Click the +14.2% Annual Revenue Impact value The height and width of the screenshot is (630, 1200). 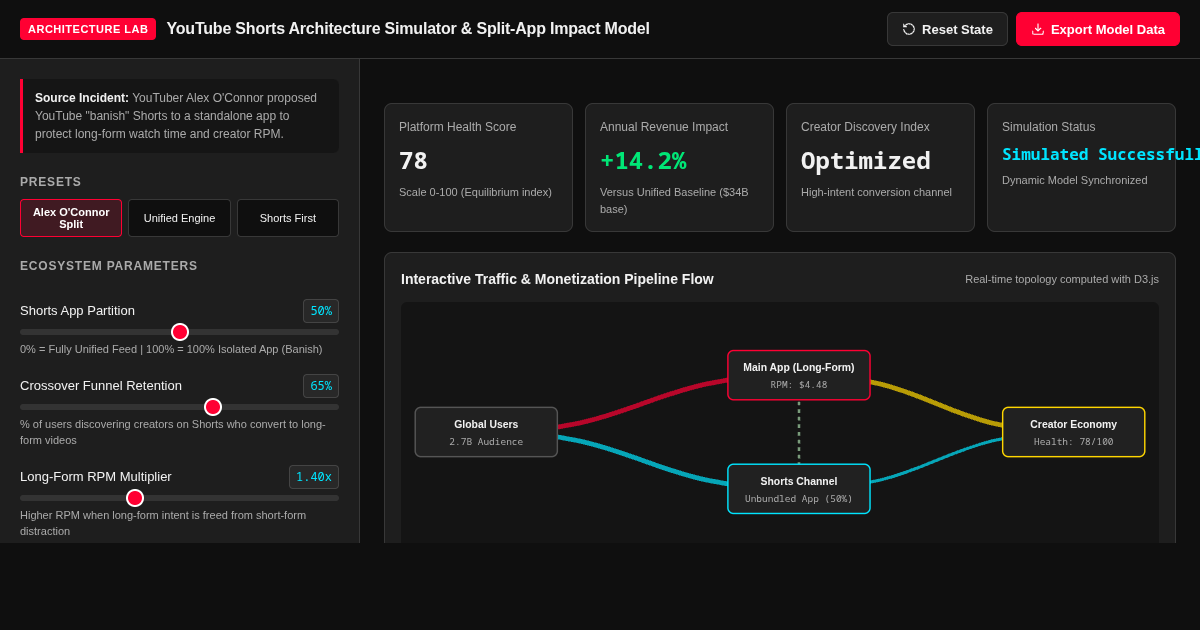click(643, 161)
